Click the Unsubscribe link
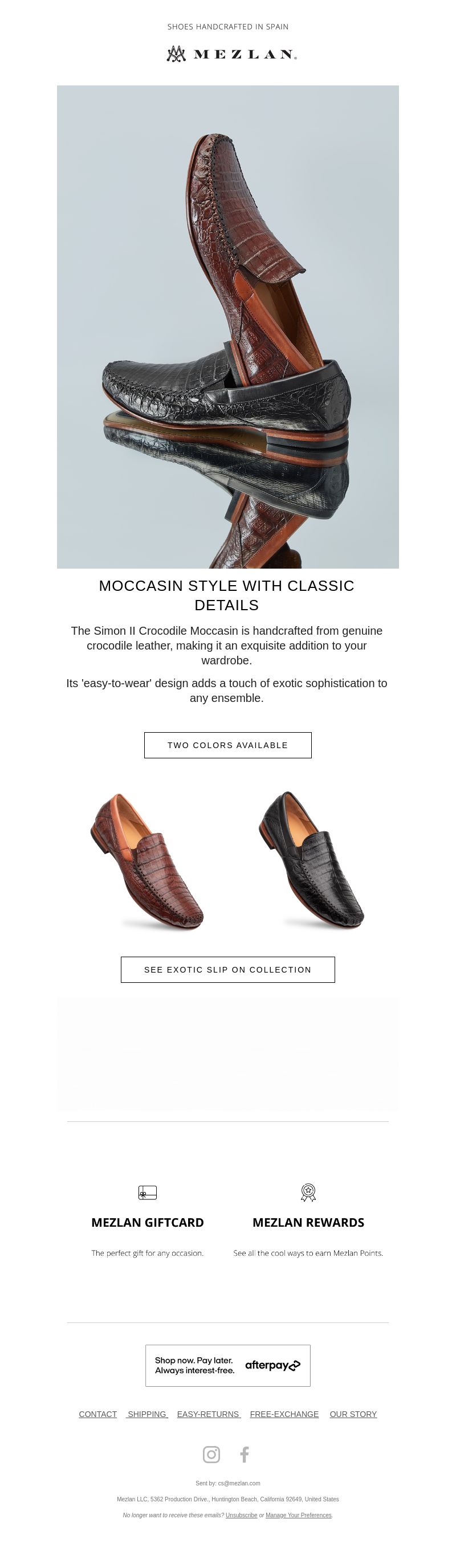The height and width of the screenshot is (1568, 456). click(x=242, y=1515)
